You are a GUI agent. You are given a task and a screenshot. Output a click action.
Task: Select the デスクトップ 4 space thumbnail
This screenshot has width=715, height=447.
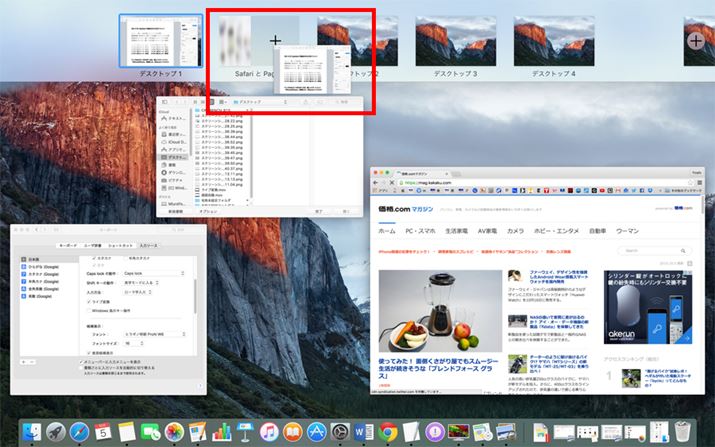click(x=553, y=40)
